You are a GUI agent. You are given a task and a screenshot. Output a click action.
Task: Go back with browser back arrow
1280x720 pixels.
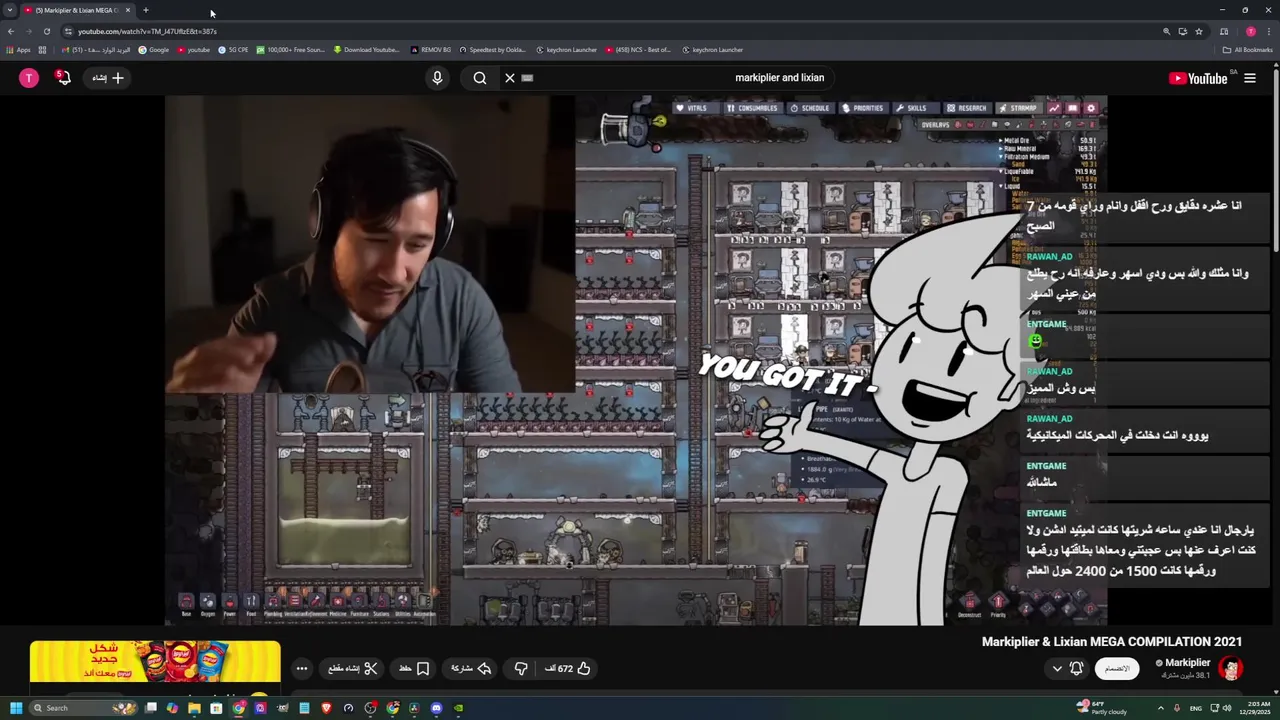click(x=11, y=31)
